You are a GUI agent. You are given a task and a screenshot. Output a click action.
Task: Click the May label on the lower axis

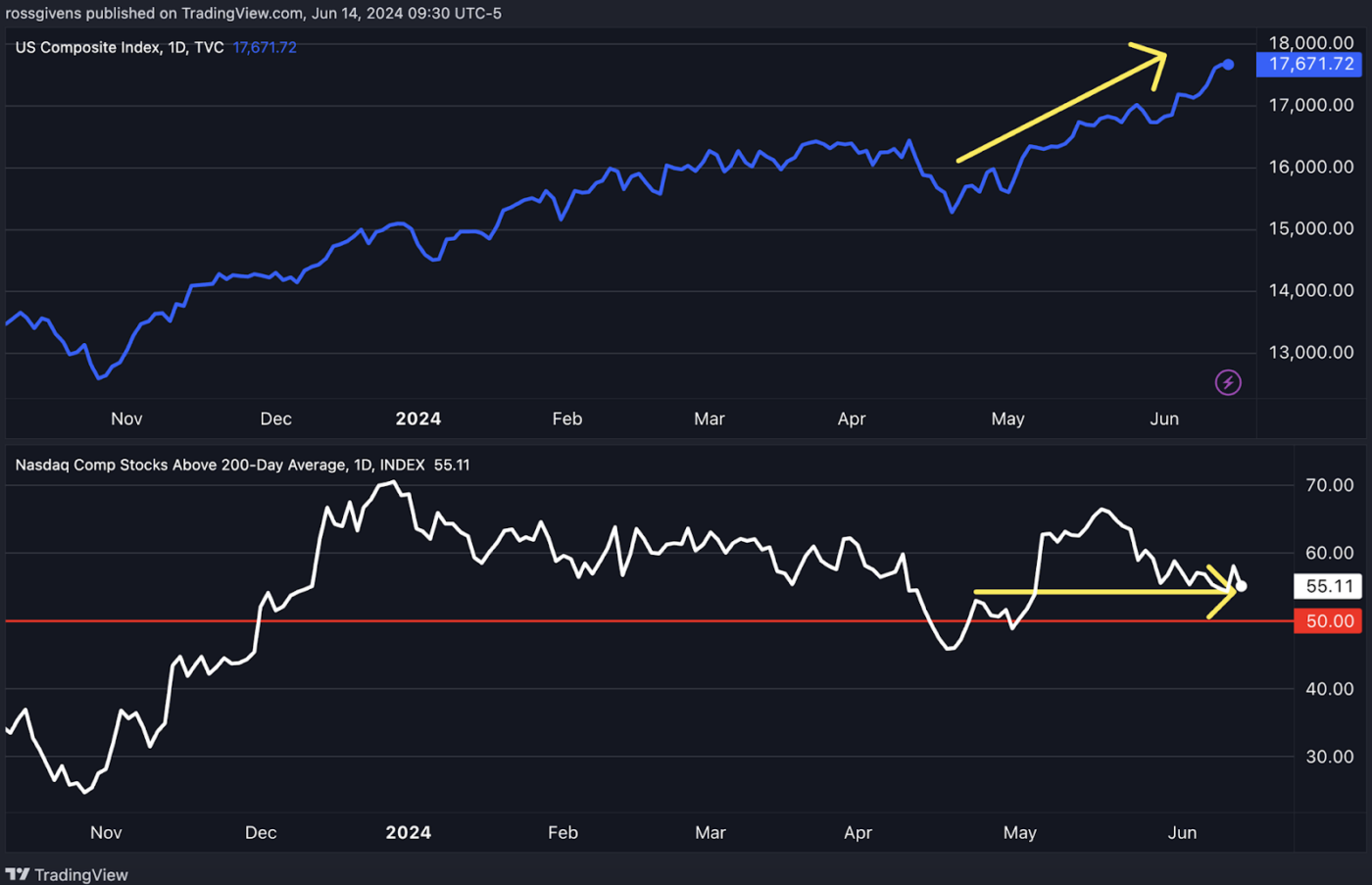[1019, 832]
